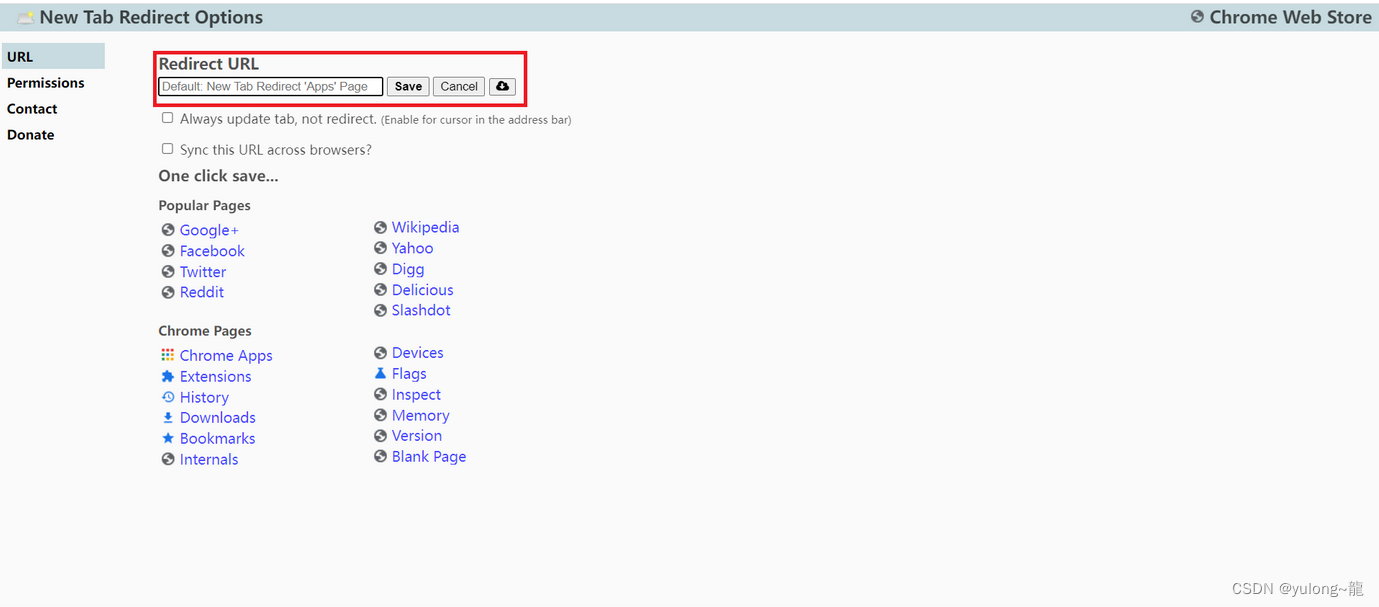This screenshot has width=1379, height=607.
Task: Click the globe icon beside Wikipedia
Action: click(380, 227)
